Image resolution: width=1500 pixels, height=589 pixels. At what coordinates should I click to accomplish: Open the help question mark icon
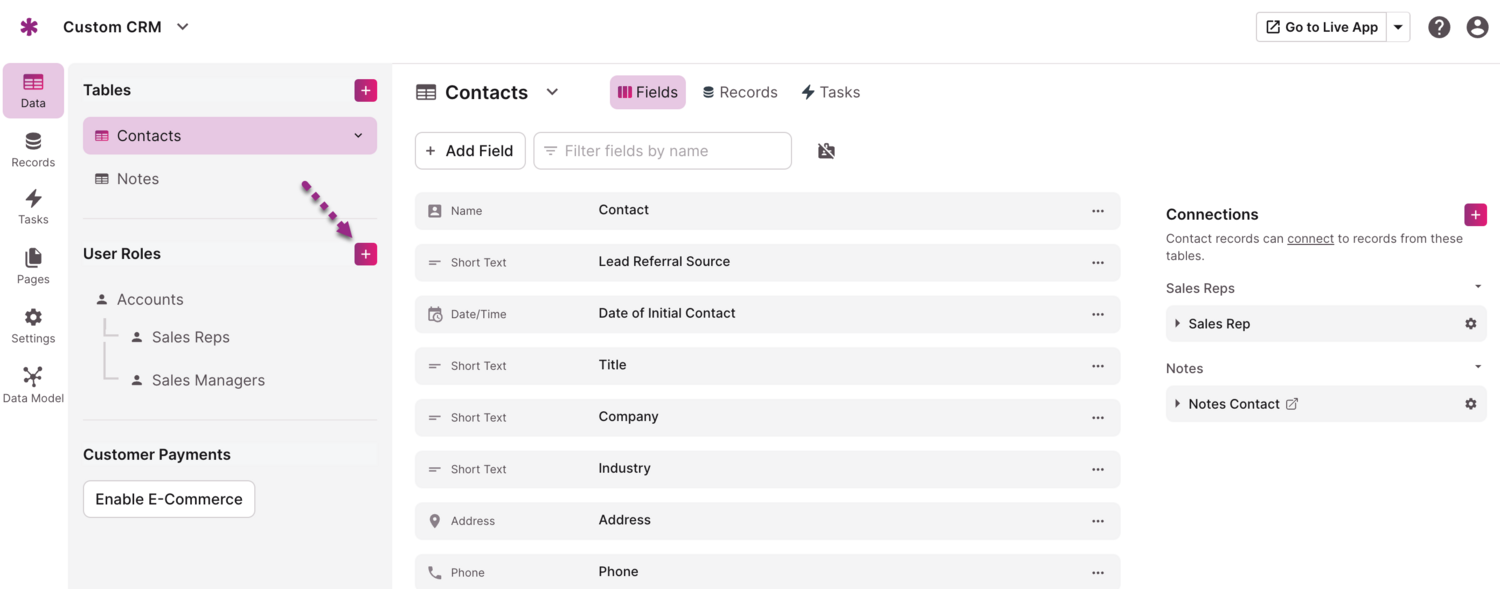1439,27
